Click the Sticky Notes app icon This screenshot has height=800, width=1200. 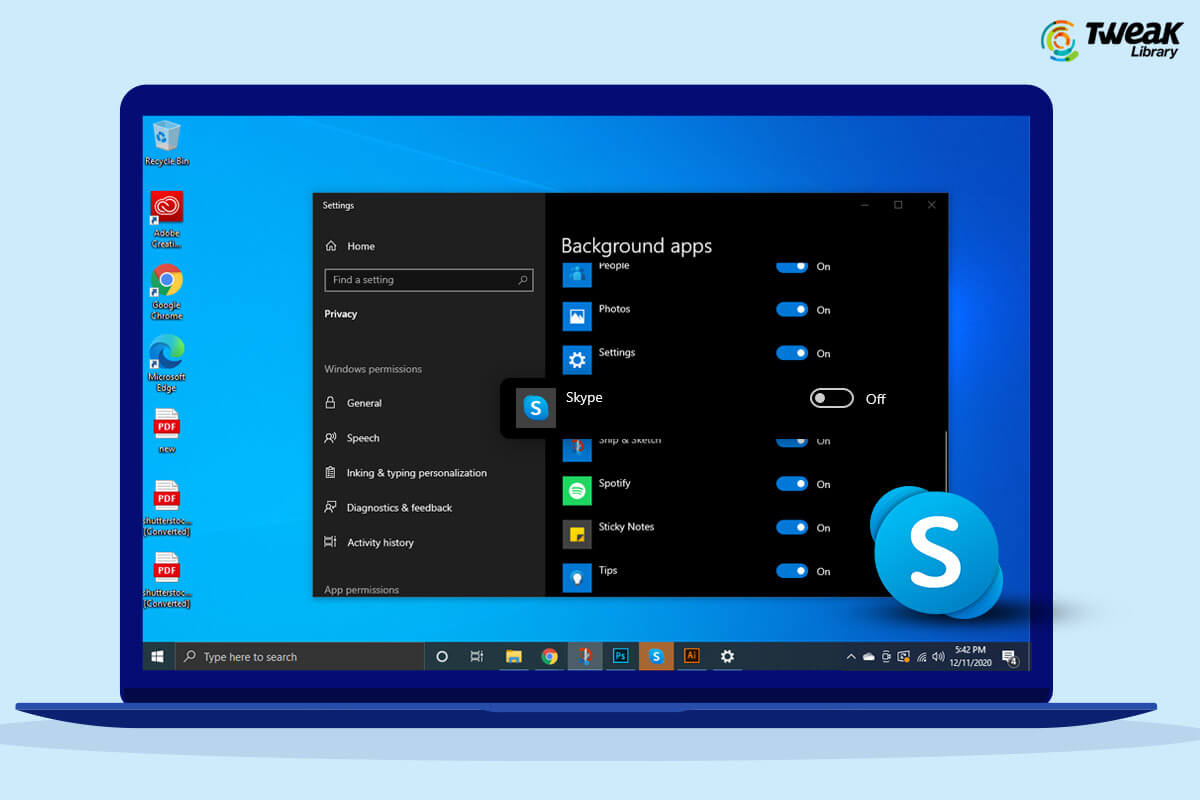point(576,534)
